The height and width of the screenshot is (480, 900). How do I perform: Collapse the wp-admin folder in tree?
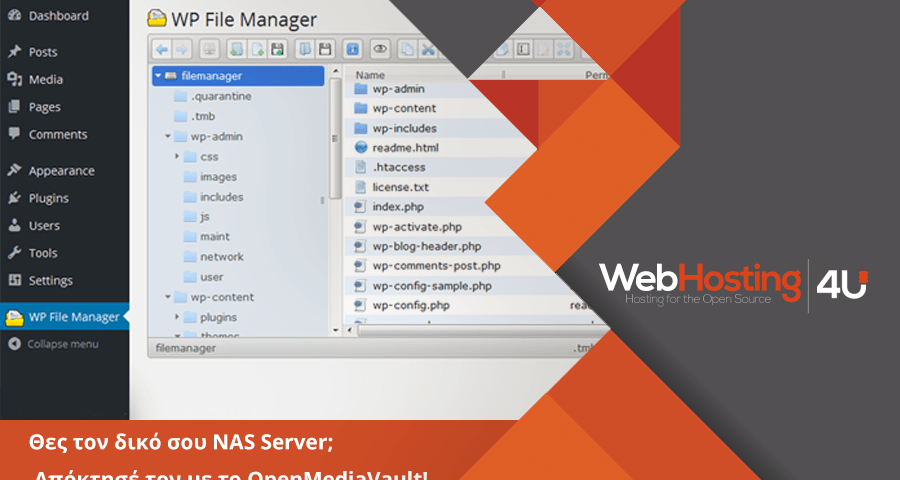pos(168,137)
